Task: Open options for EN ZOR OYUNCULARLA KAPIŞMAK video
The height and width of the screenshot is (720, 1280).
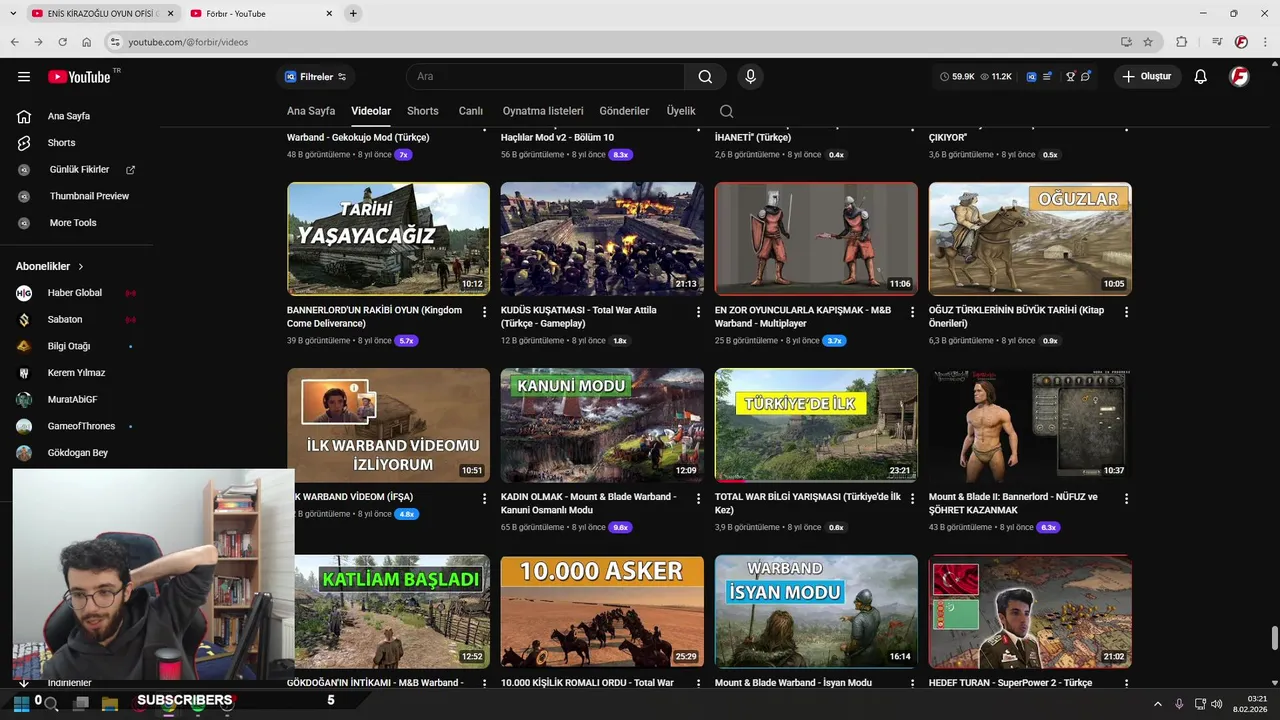Action: 912,312
